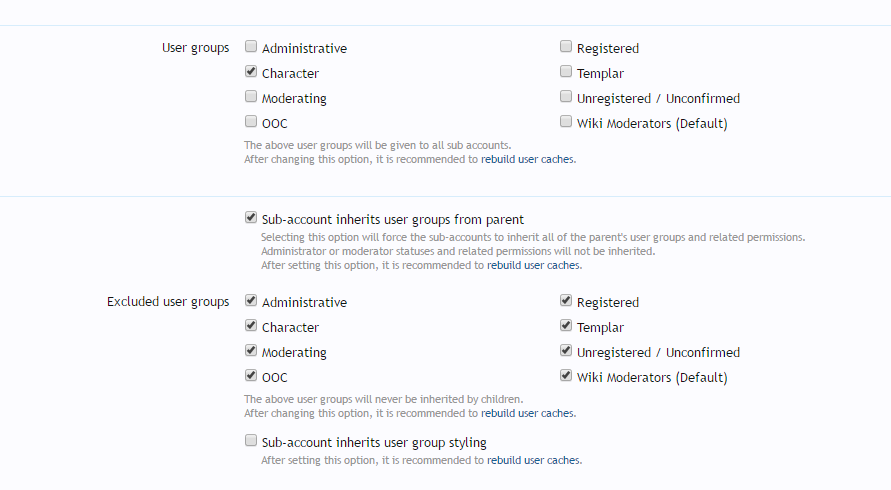Tick Wiki Moderators (Default) under User groups
Image resolution: width=891 pixels, height=490 pixels.
pyautogui.click(x=566, y=122)
